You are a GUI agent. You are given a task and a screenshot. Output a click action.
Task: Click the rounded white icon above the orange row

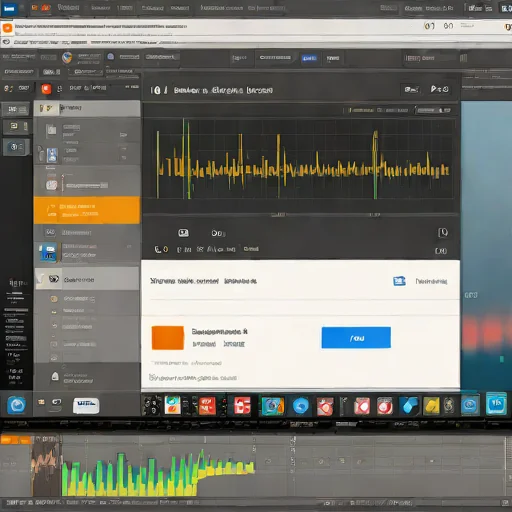[51, 185]
